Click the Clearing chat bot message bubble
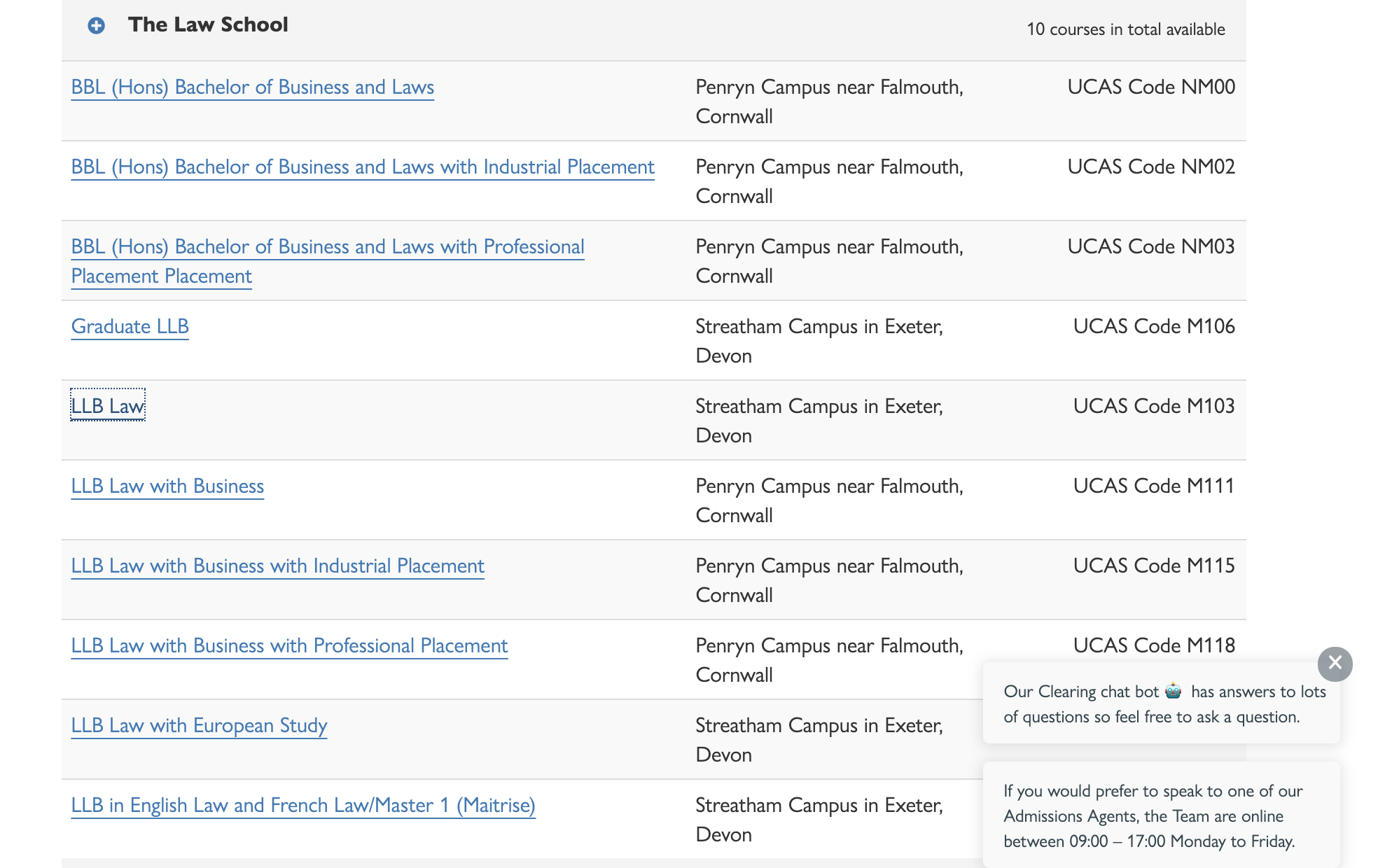 click(1161, 703)
